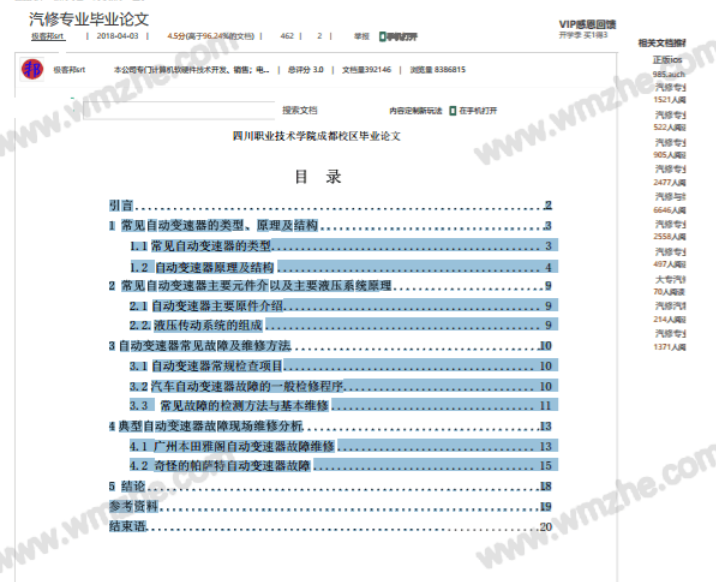
Task: Select entry 1.1 常见自动变速器的类型
Action: click(343, 246)
